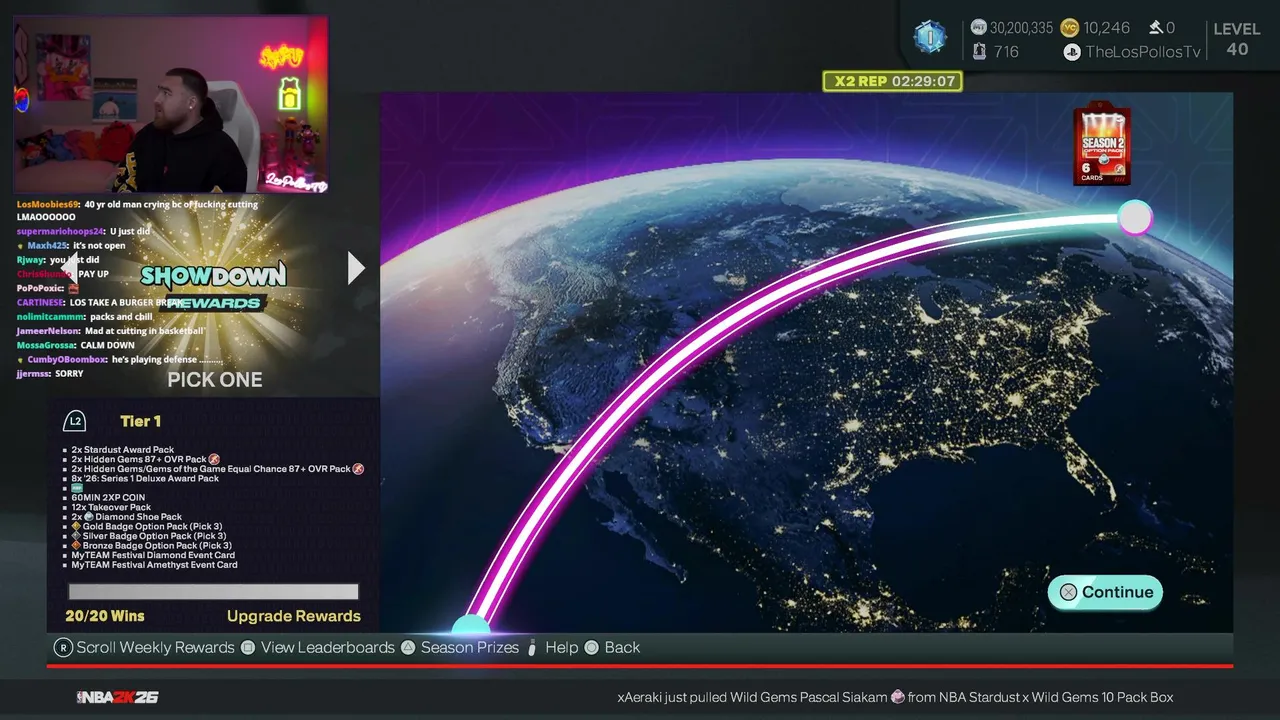Select Scroll Weekly Rewards

pyautogui.click(x=155, y=647)
